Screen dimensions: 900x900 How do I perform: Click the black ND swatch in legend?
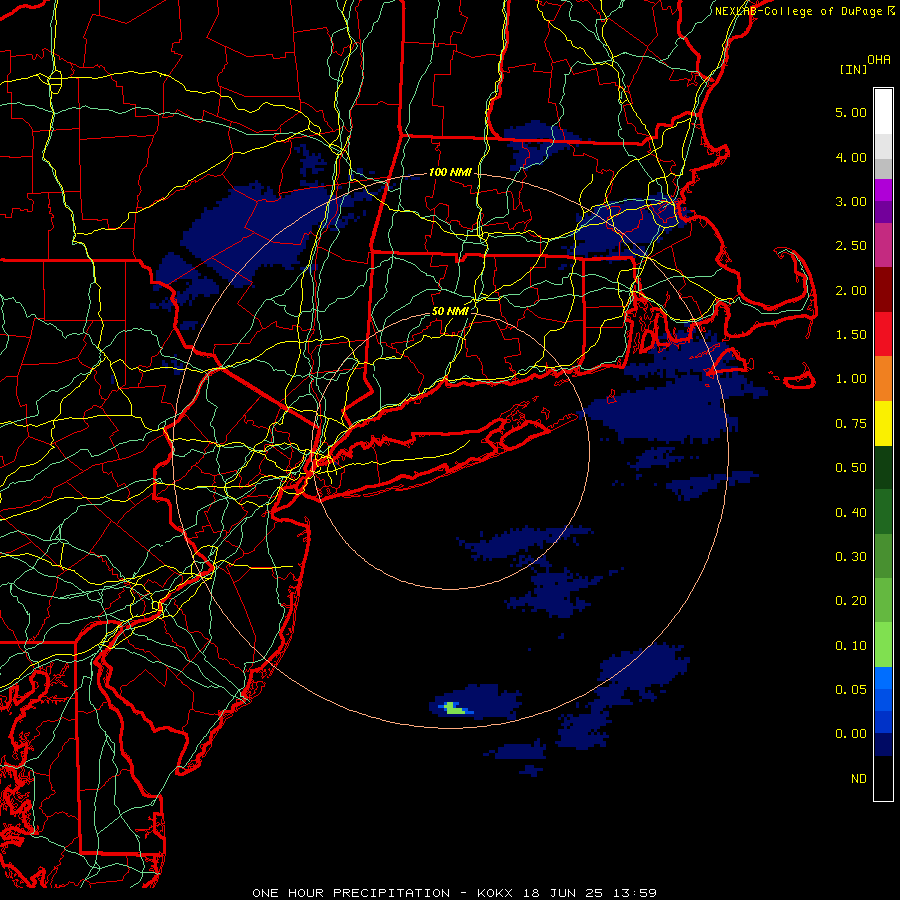pos(883,778)
